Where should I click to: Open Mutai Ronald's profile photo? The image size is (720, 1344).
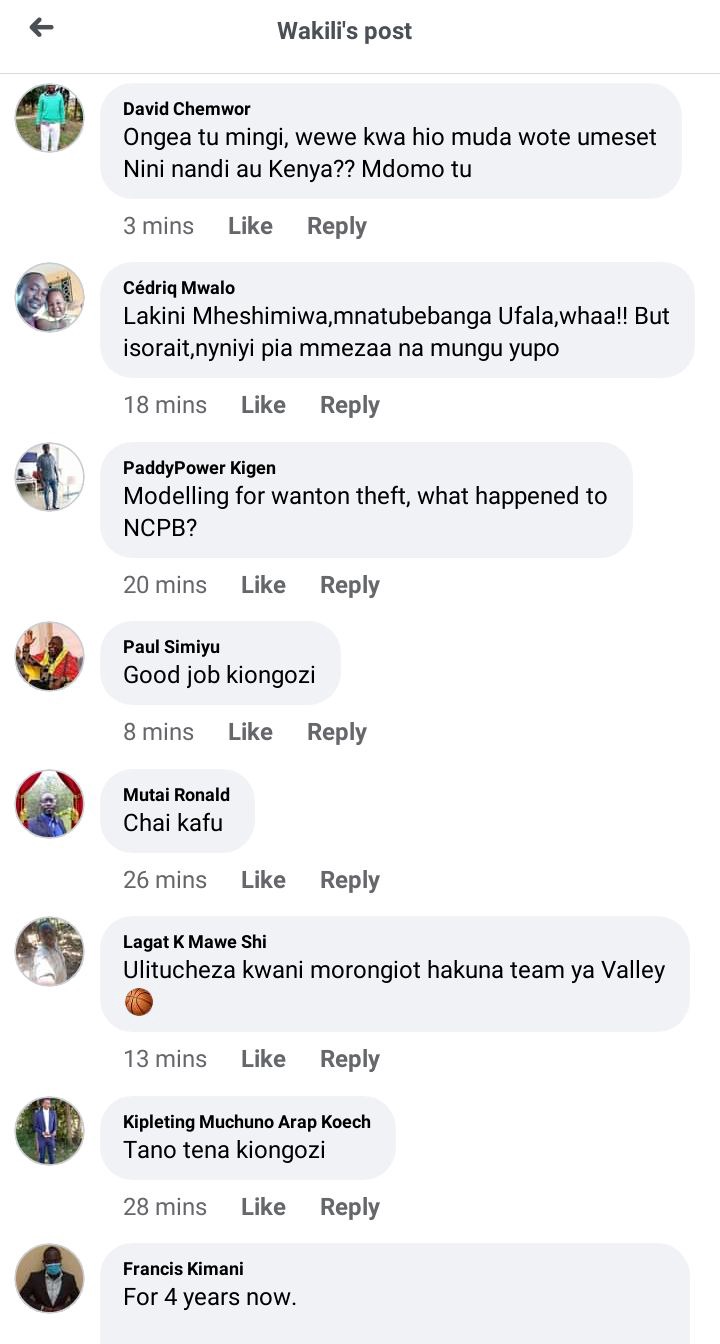49,804
